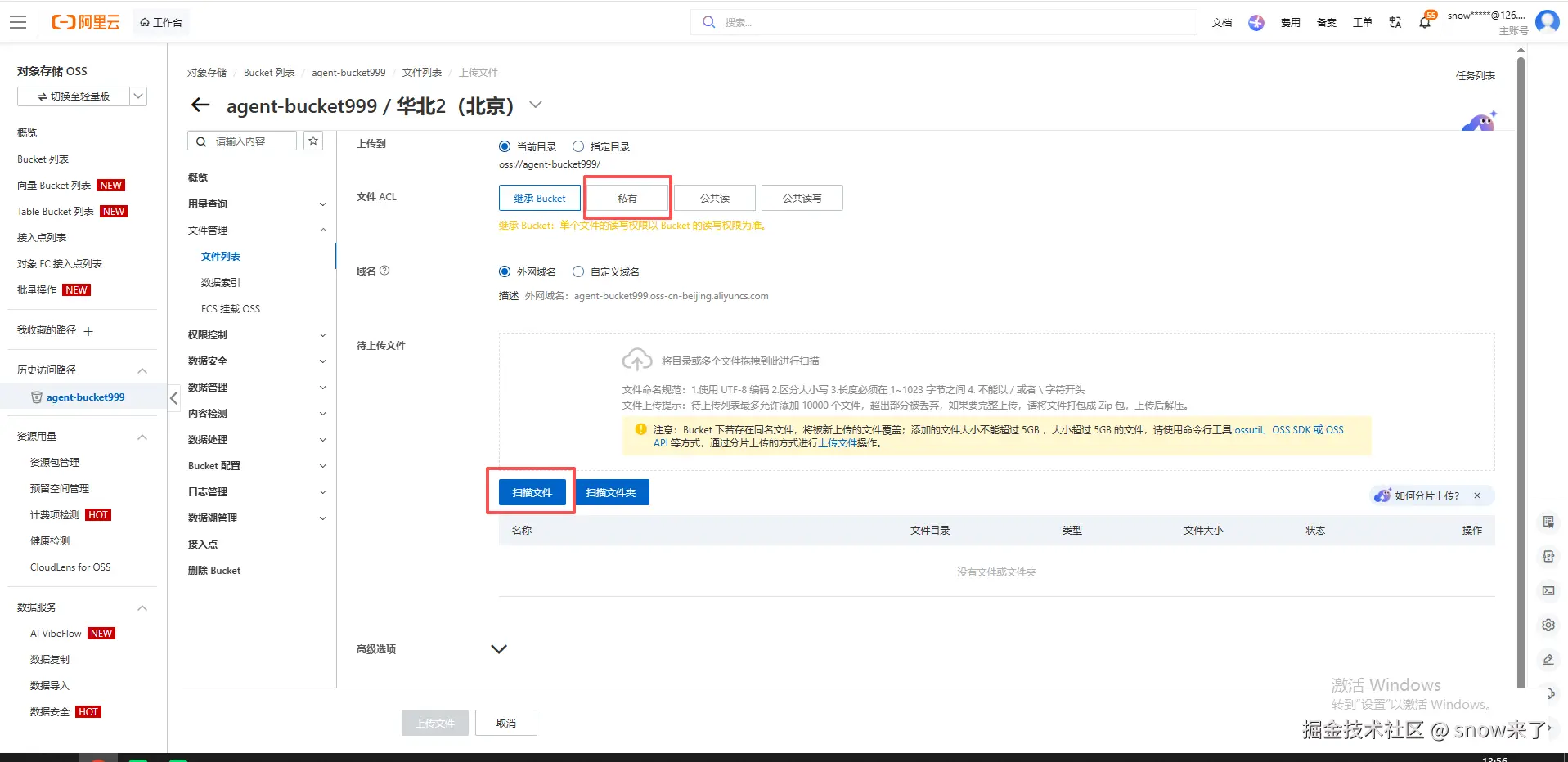Open 数据索引 menu item
Viewport: 1568px width, 762px height.
(x=221, y=283)
